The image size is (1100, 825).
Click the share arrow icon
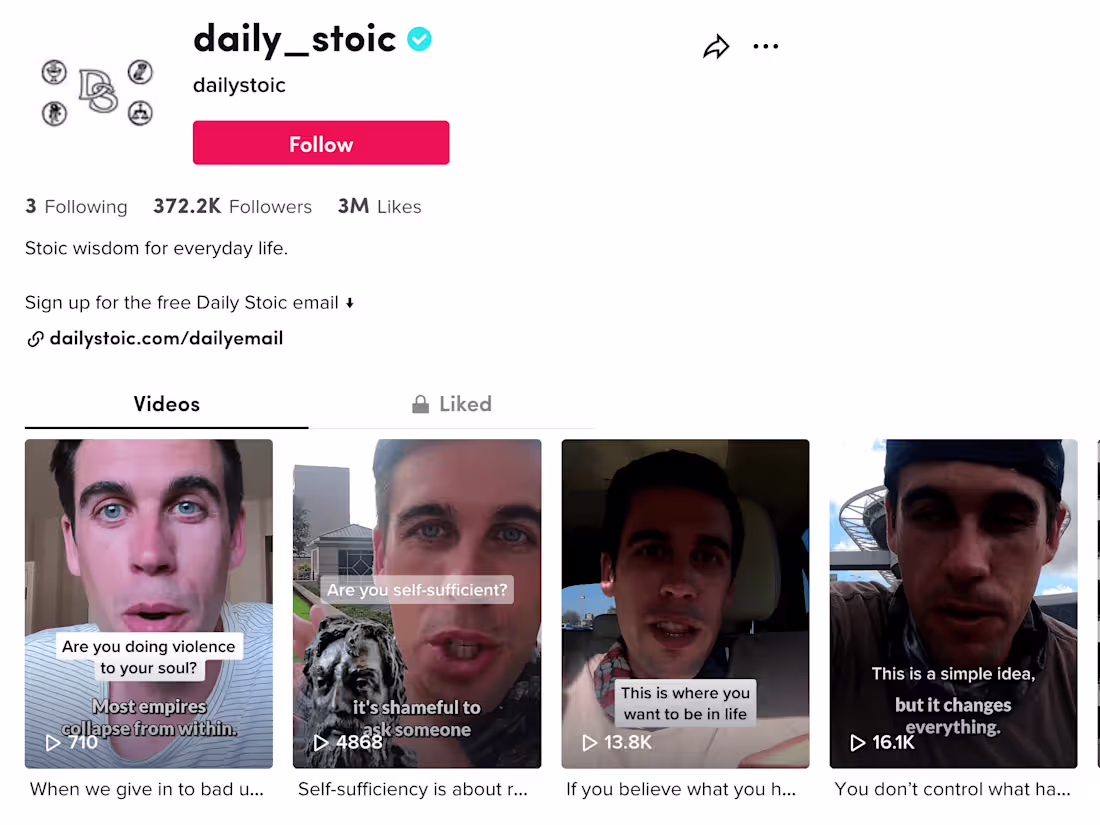click(x=716, y=46)
